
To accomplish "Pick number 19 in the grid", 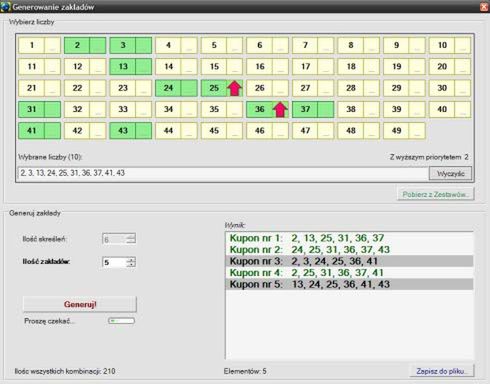I will coord(396,67).
